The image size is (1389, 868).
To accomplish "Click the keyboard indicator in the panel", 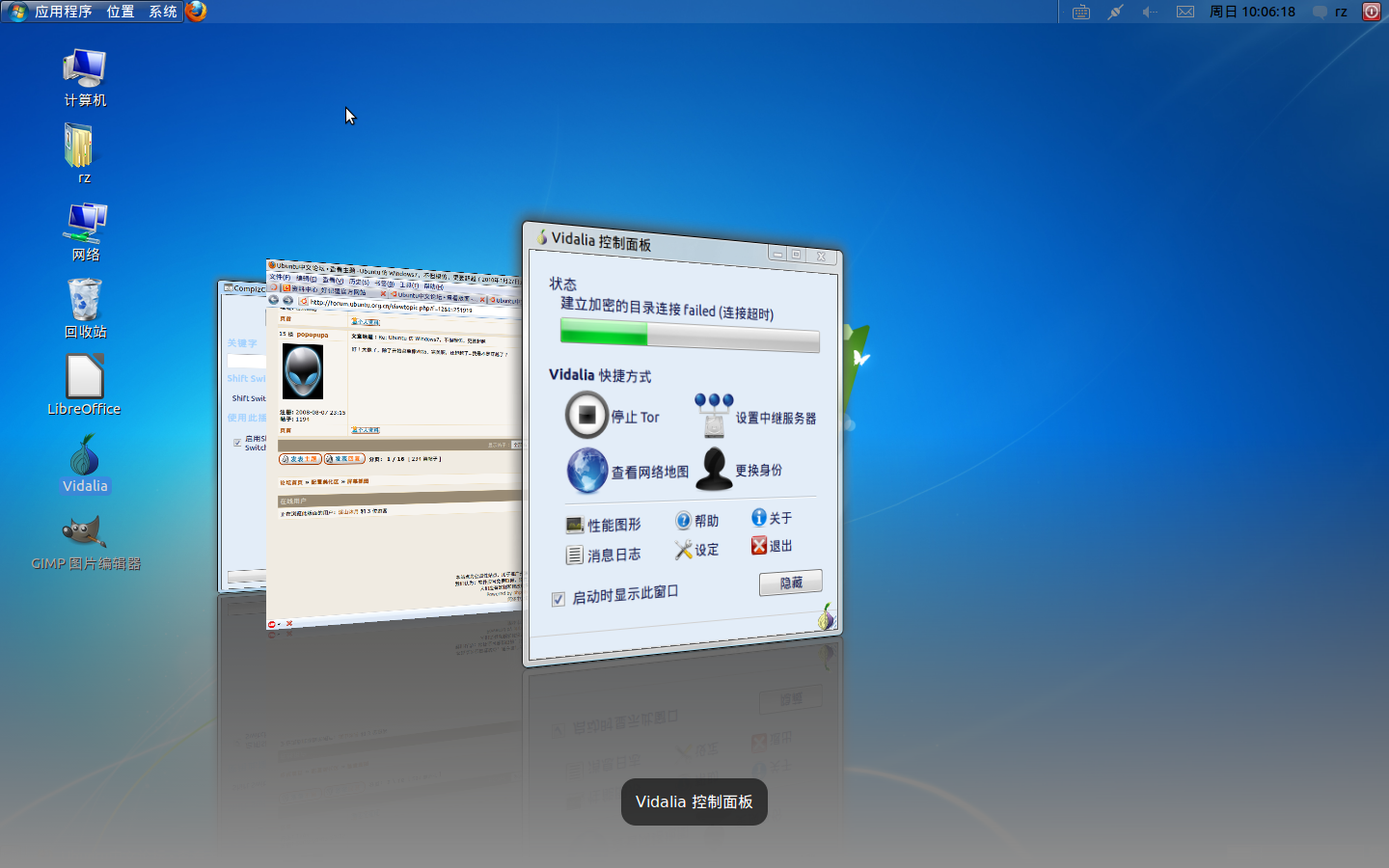I will (1081, 12).
